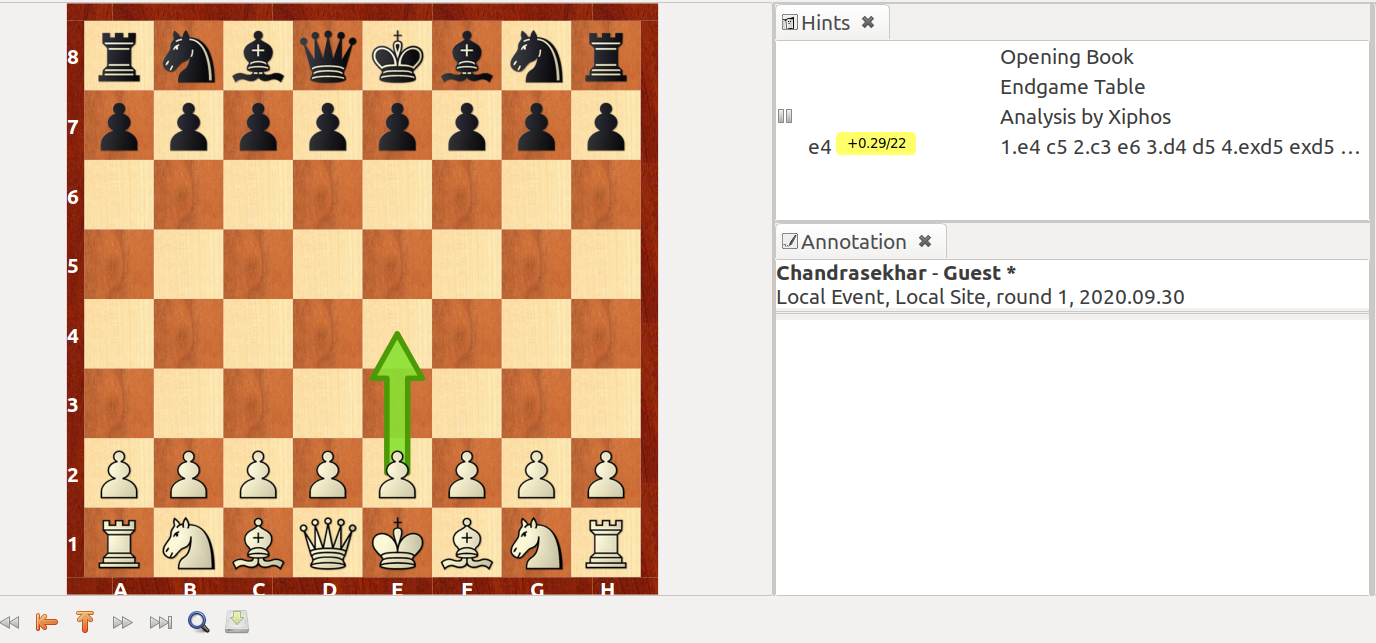Jump to the final move icon
Screen dimensions: 1376x643
pyautogui.click(x=160, y=622)
